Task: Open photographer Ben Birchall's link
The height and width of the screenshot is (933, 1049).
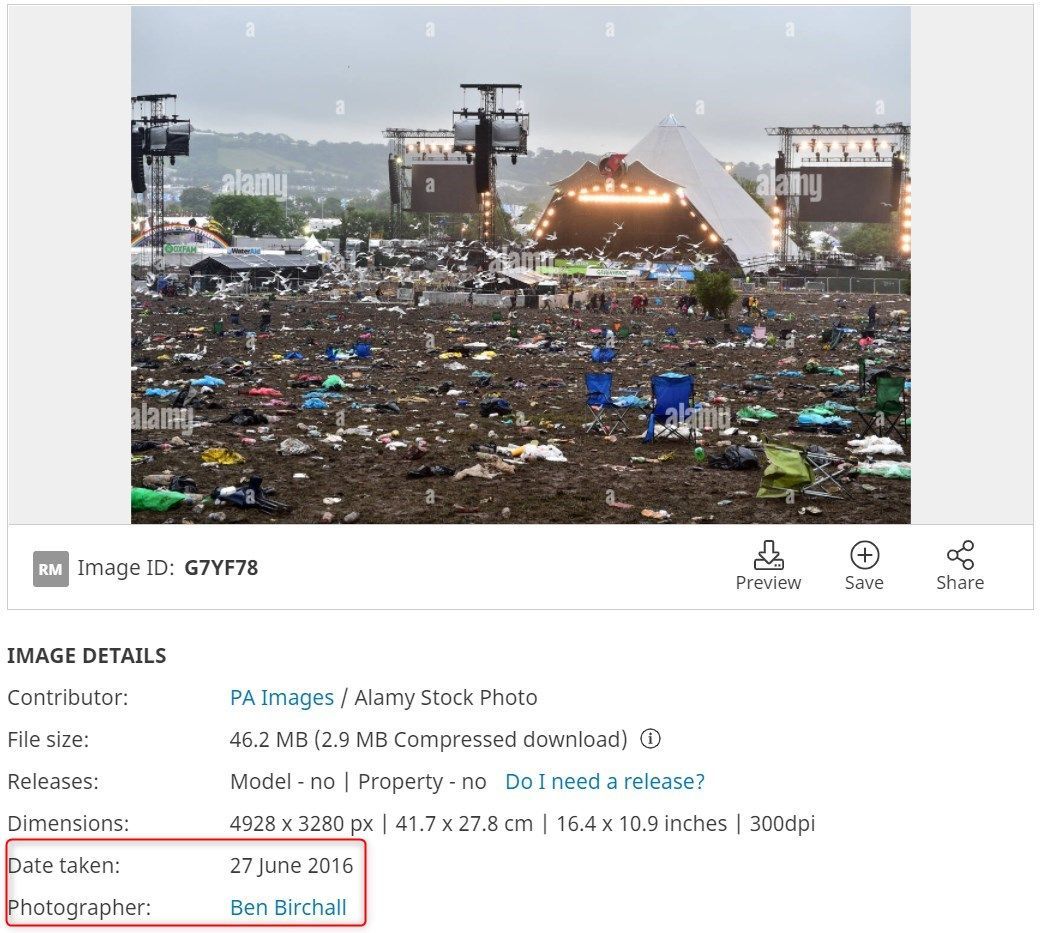Action: [x=288, y=907]
